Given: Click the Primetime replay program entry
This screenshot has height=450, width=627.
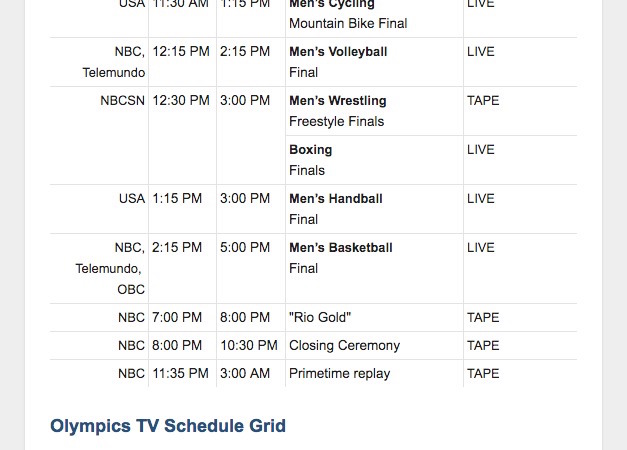Looking at the screenshot, I should click(x=339, y=374).
